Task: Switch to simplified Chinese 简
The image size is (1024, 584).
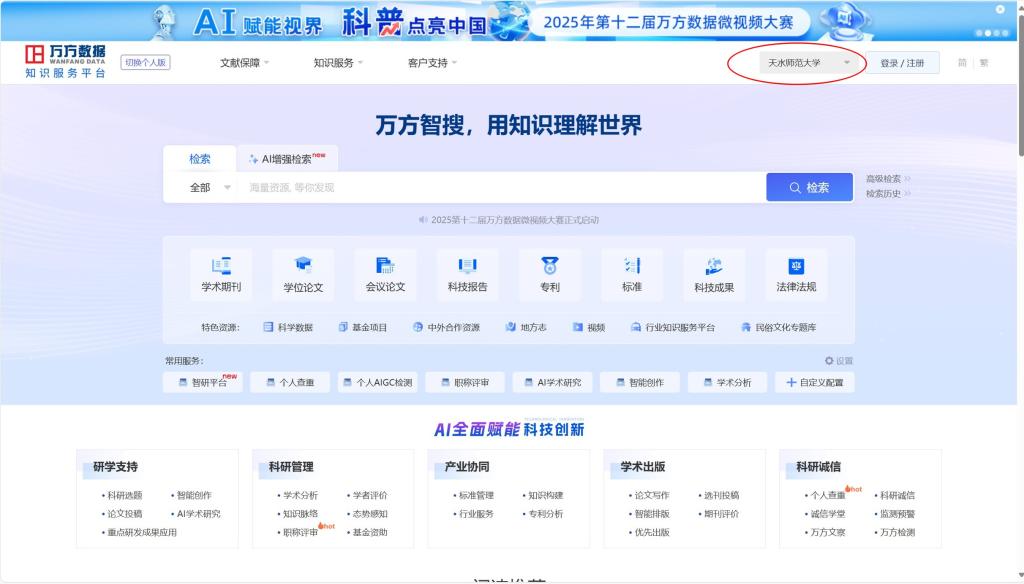Action: click(x=962, y=63)
